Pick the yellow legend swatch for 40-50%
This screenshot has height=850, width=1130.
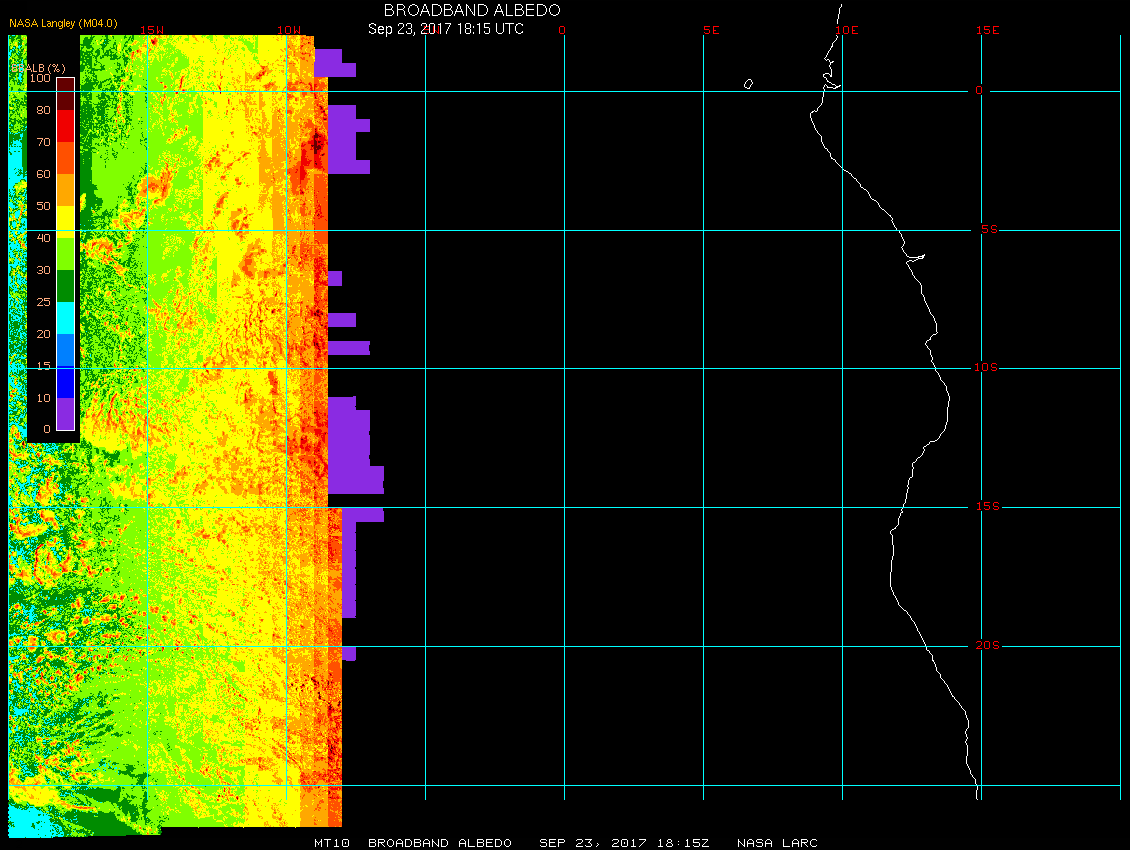click(x=65, y=222)
